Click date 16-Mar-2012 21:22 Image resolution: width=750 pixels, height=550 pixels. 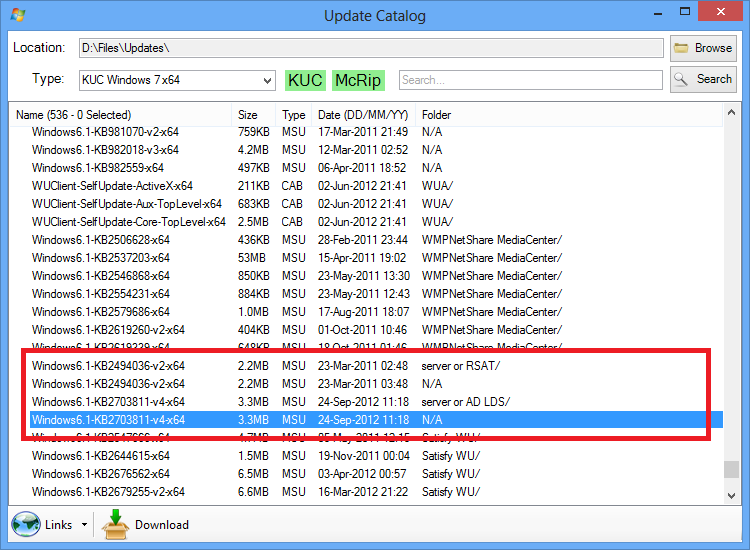pos(363,492)
